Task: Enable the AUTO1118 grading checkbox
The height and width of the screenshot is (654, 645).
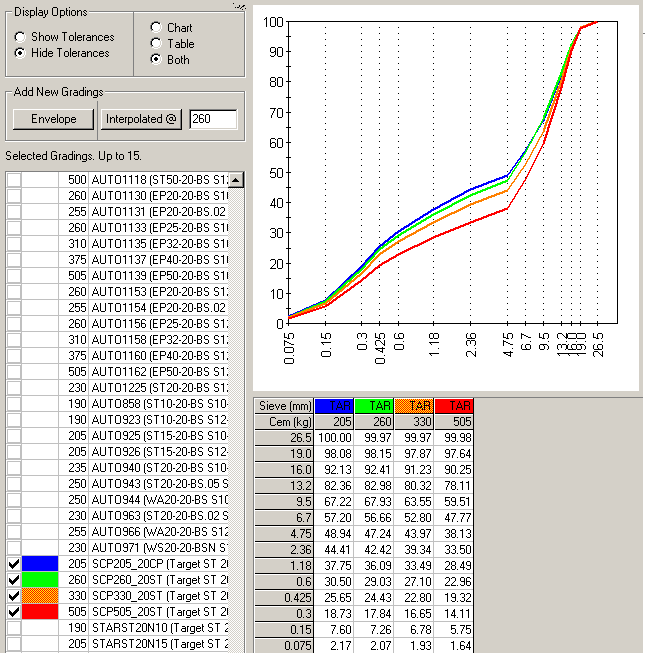Action: tap(14, 180)
